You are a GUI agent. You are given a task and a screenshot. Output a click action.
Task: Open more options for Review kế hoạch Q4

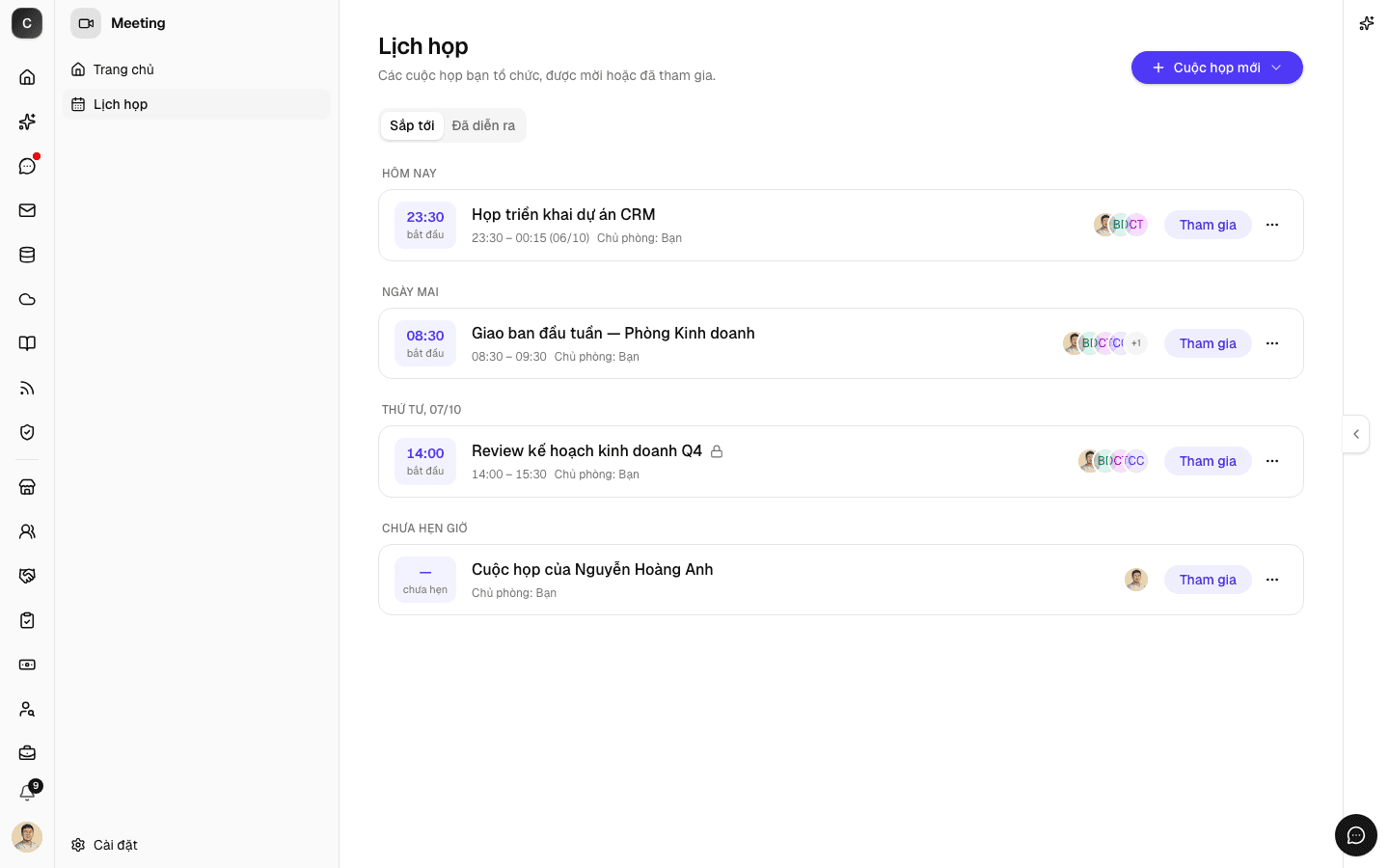tap(1272, 461)
